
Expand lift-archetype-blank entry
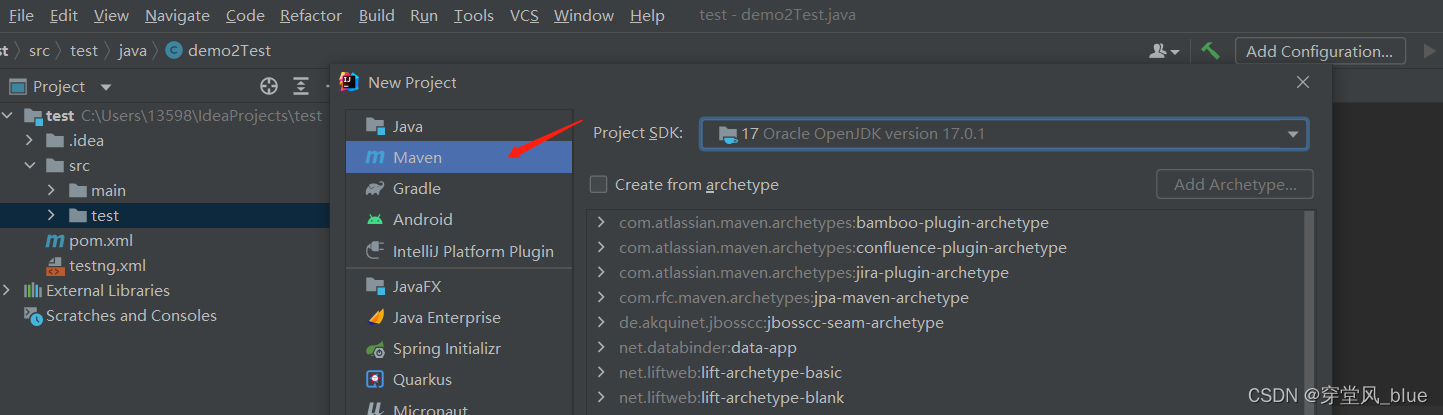(x=601, y=397)
